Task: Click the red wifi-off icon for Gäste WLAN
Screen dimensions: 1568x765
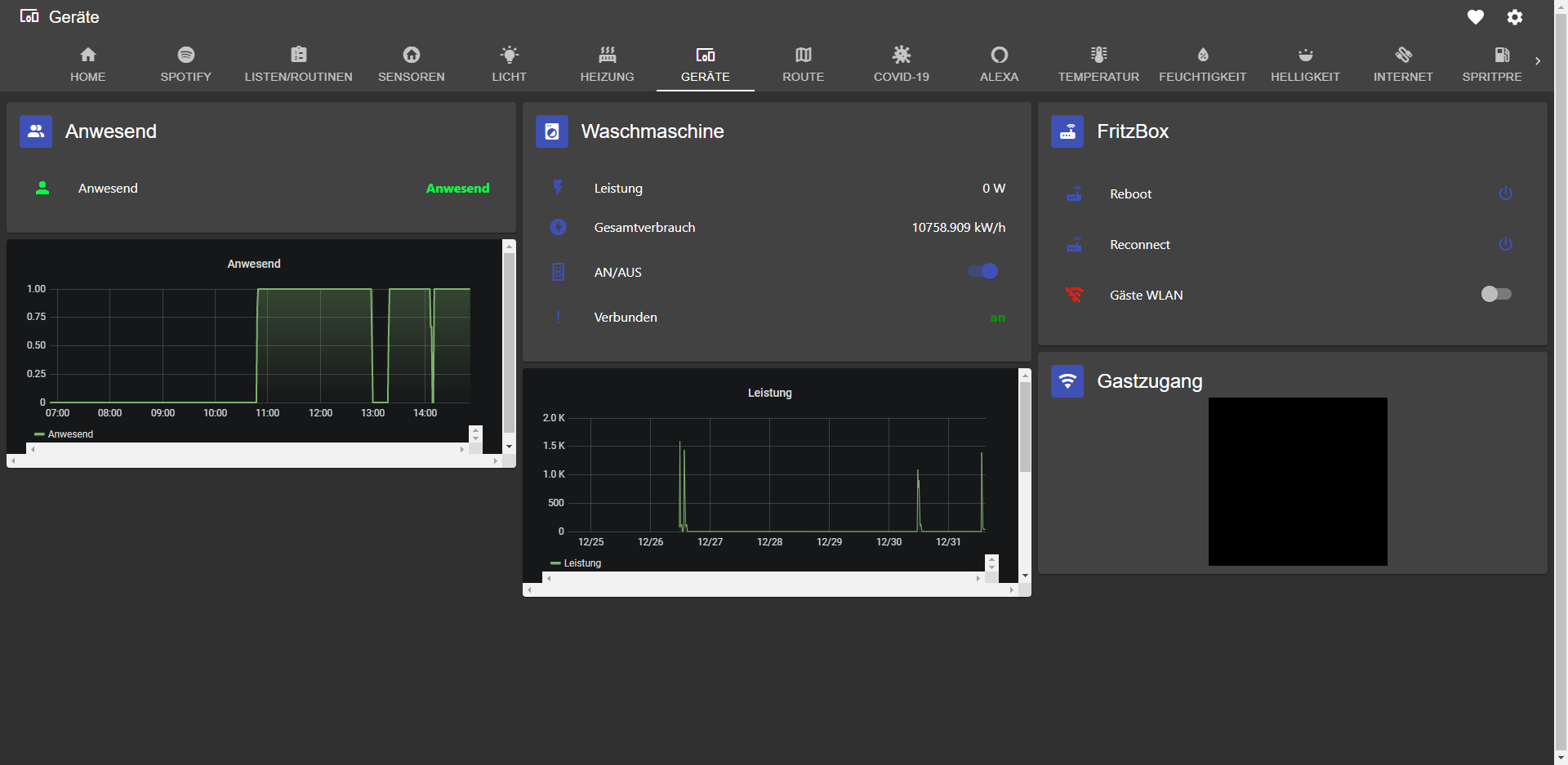Action: [x=1074, y=295]
